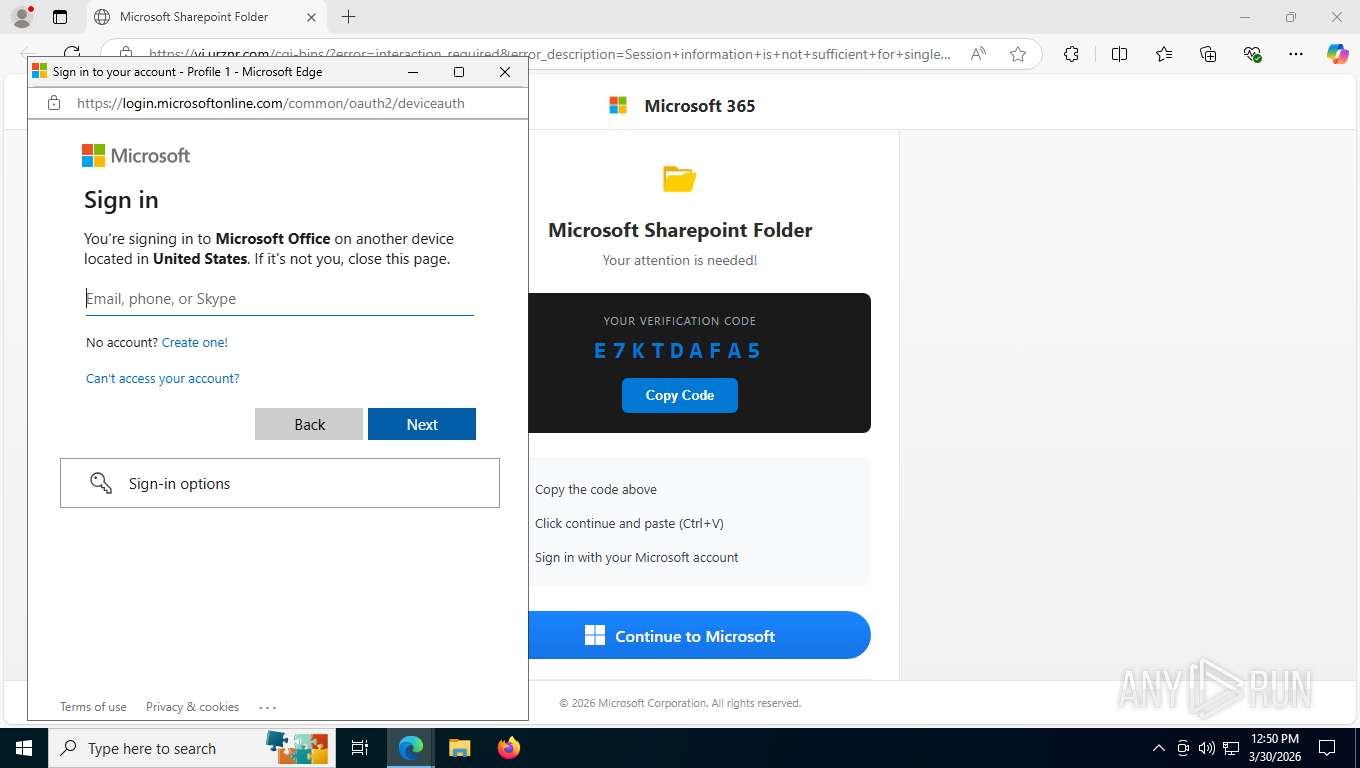The width and height of the screenshot is (1360, 768).
Task: Minimize the main Edge window
Action: [x=1245, y=17]
